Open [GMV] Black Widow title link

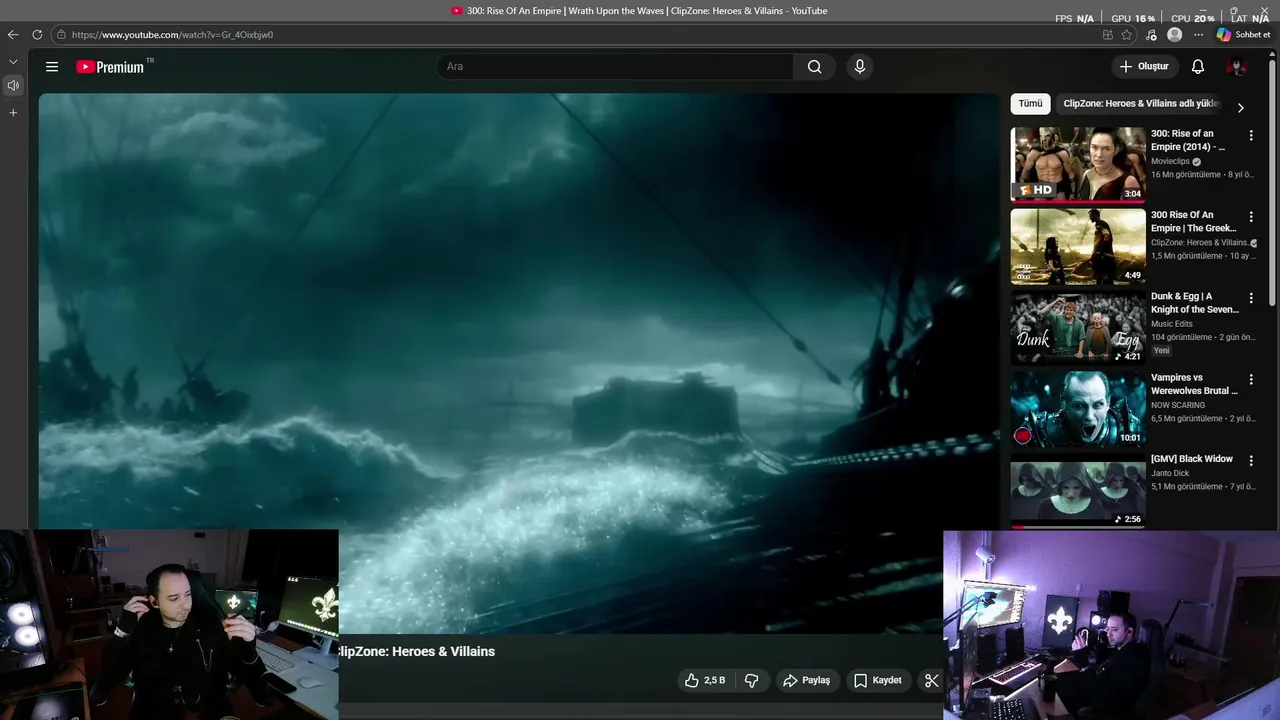pyautogui.click(x=1192, y=459)
